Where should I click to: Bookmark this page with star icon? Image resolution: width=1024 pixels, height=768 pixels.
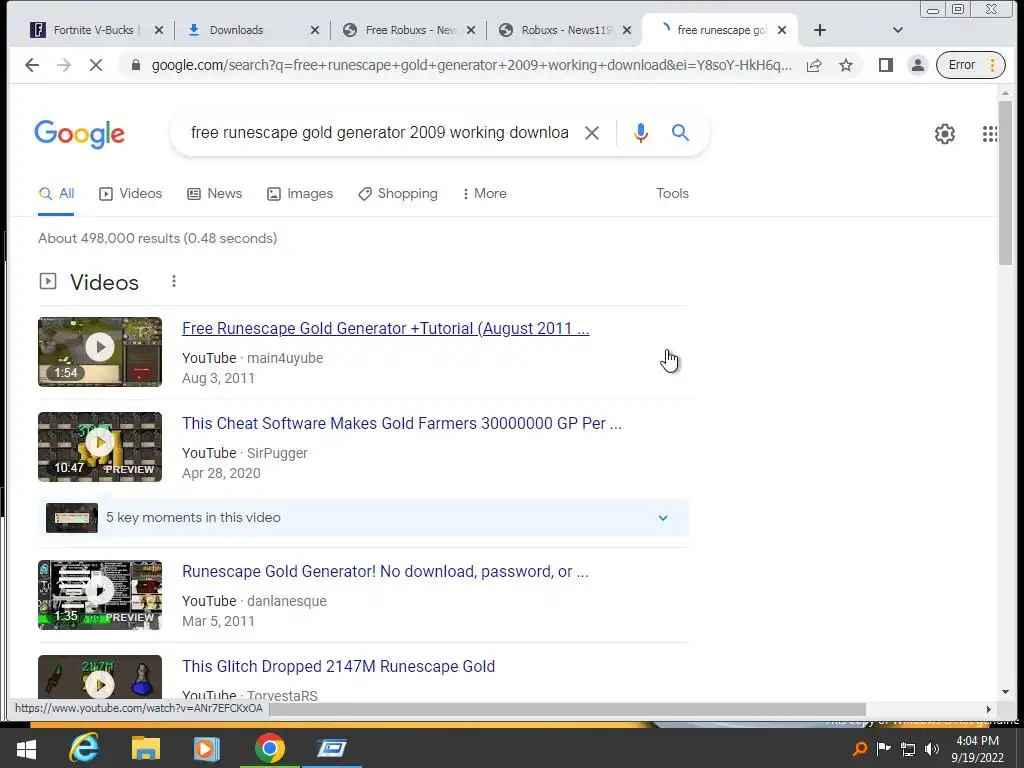pyautogui.click(x=846, y=65)
